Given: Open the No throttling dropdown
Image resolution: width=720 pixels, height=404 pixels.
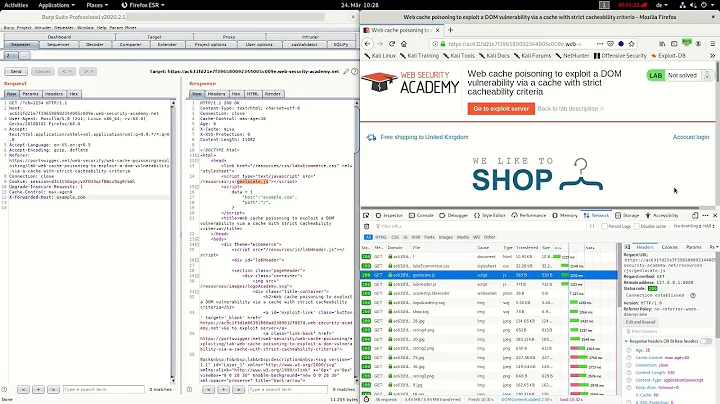Looking at the screenshot, I should tap(687, 226).
